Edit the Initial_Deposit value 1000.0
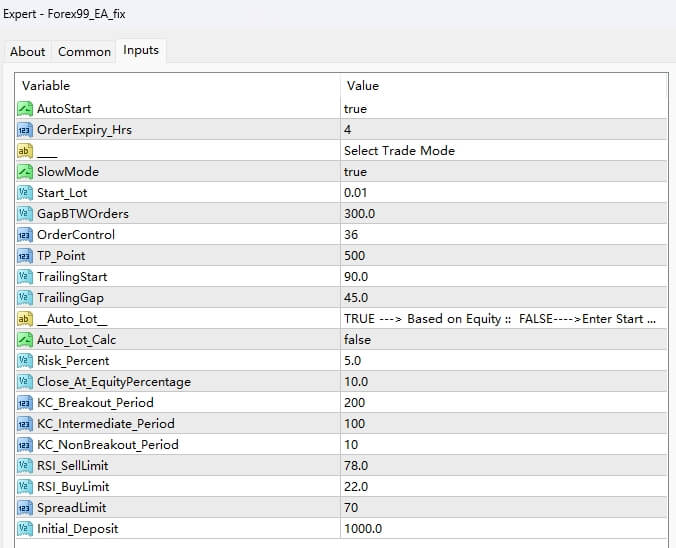 point(361,529)
